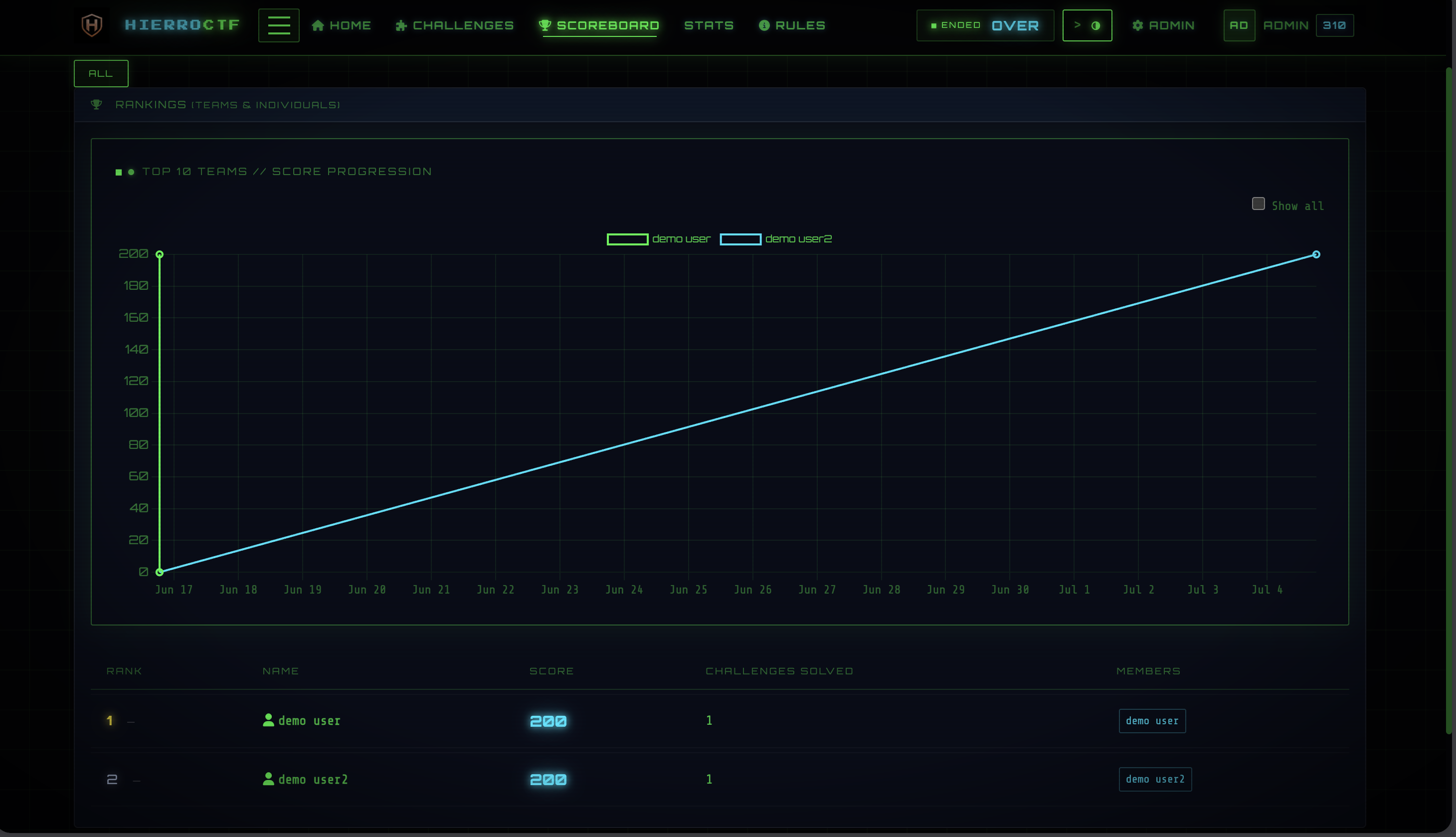
Task: Open the Rules page
Action: (792, 25)
